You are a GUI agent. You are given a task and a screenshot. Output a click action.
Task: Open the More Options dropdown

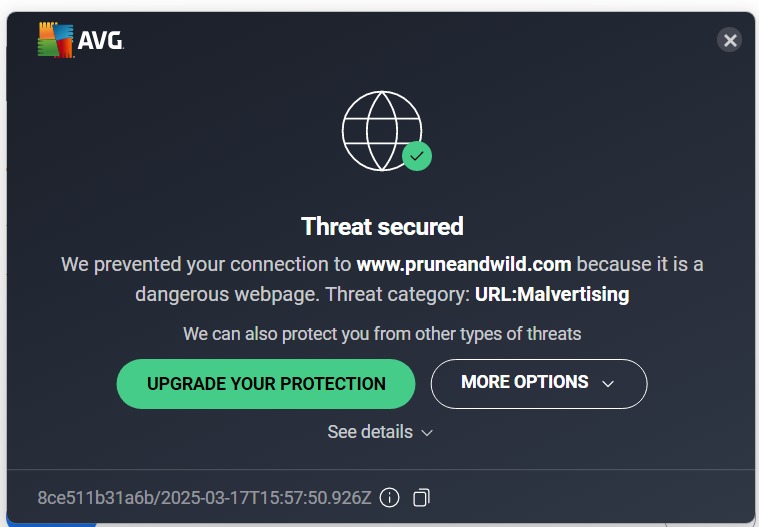[x=538, y=383]
